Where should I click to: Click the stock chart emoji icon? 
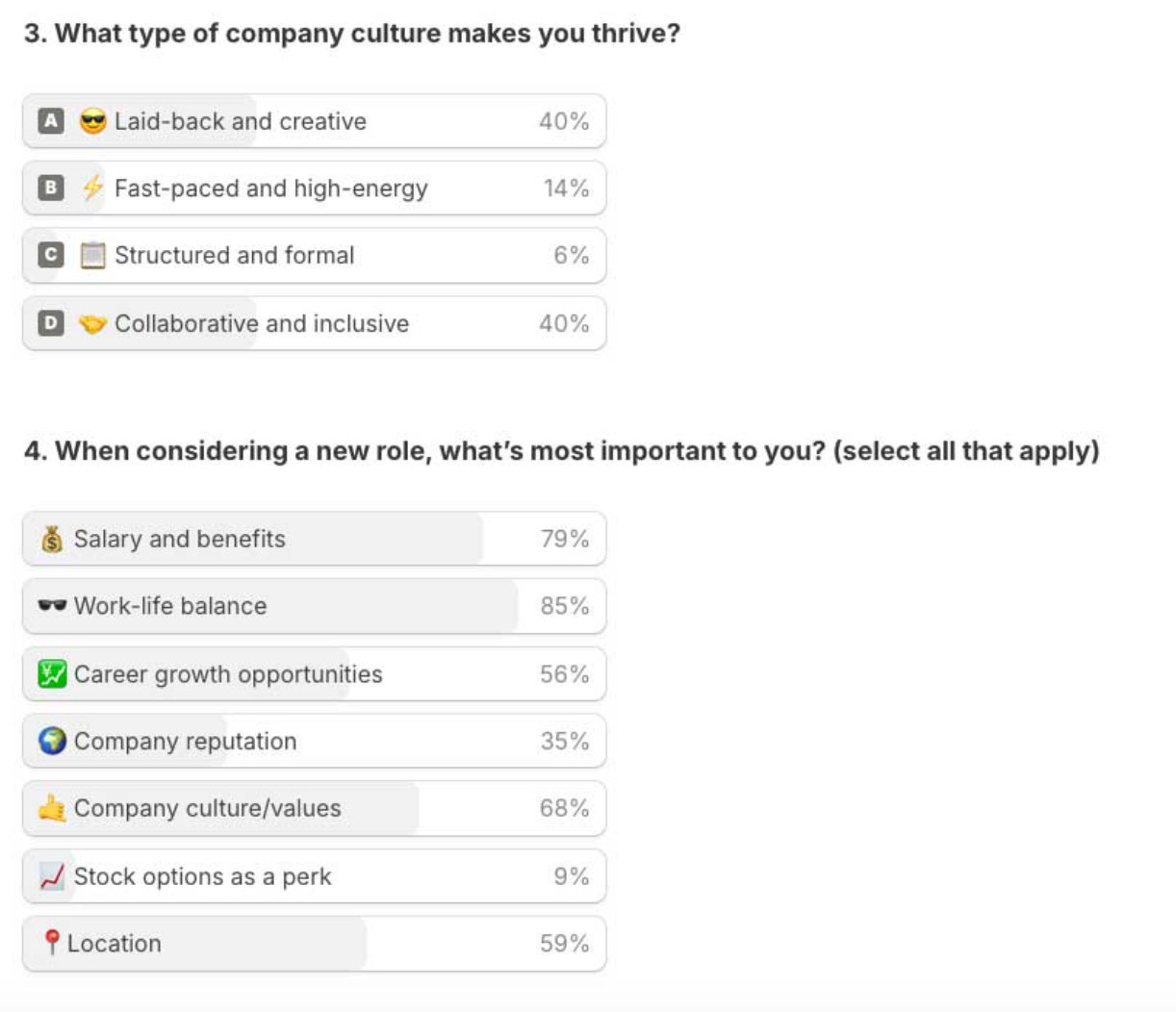(x=52, y=876)
